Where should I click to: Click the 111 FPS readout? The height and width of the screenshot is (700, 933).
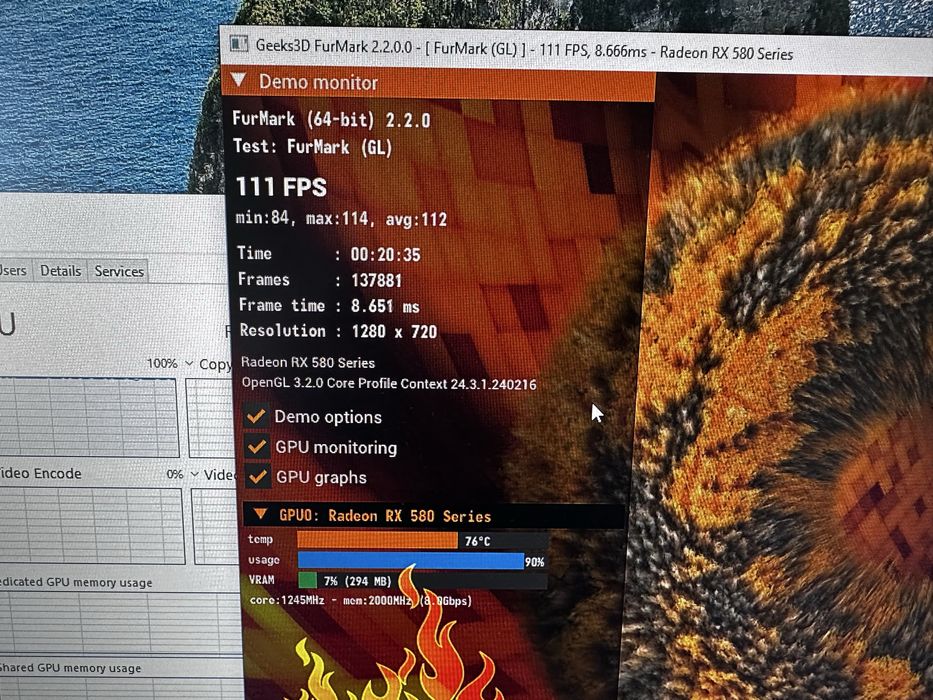tap(281, 186)
